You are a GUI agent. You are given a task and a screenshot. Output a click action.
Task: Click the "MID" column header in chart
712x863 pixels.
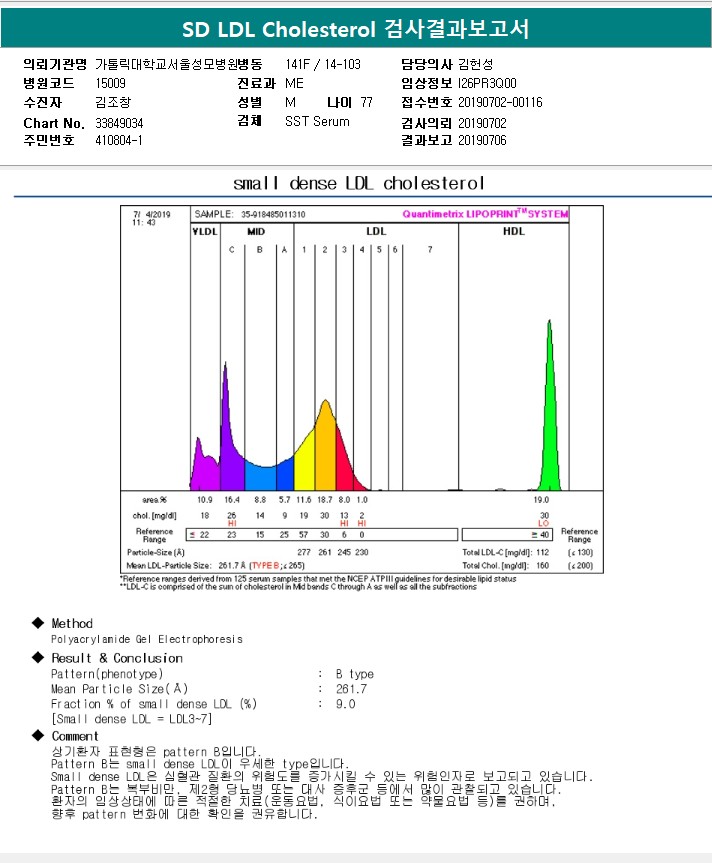coord(256,231)
